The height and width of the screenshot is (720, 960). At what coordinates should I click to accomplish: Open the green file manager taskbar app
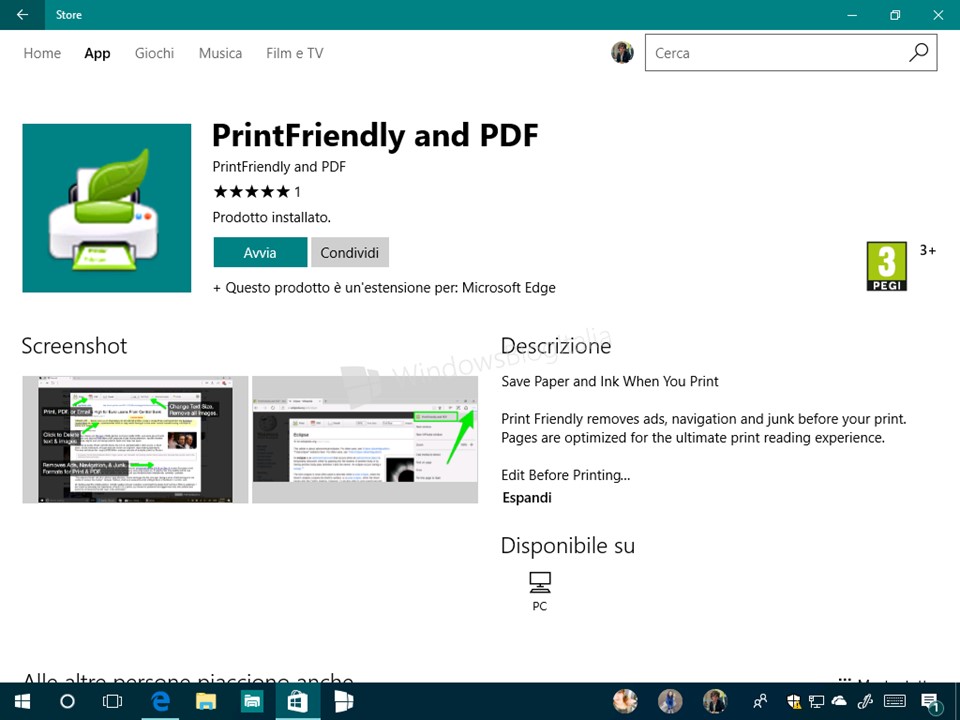click(x=252, y=702)
